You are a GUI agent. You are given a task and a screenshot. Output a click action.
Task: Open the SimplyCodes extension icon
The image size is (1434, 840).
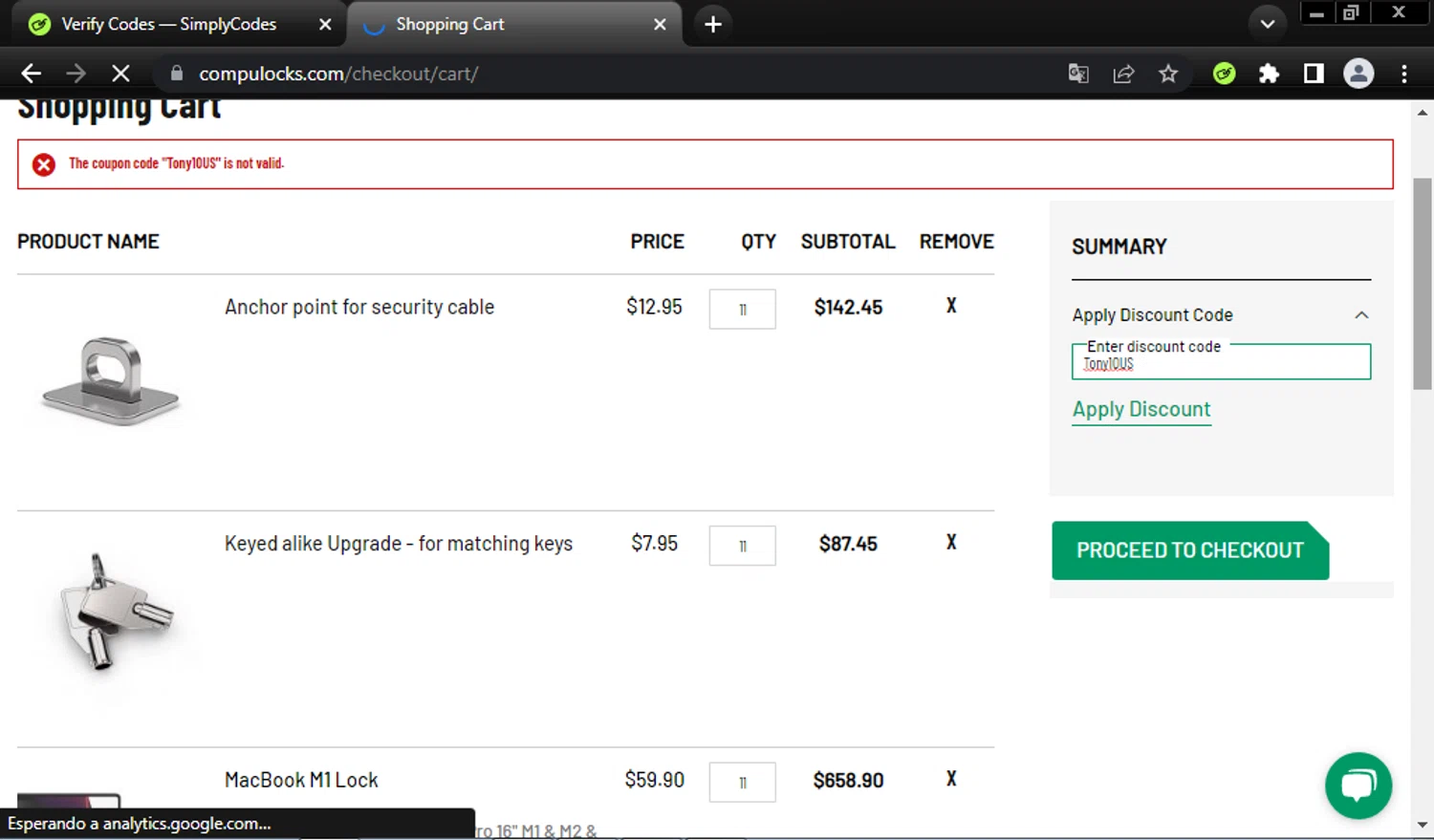pos(1224,74)
